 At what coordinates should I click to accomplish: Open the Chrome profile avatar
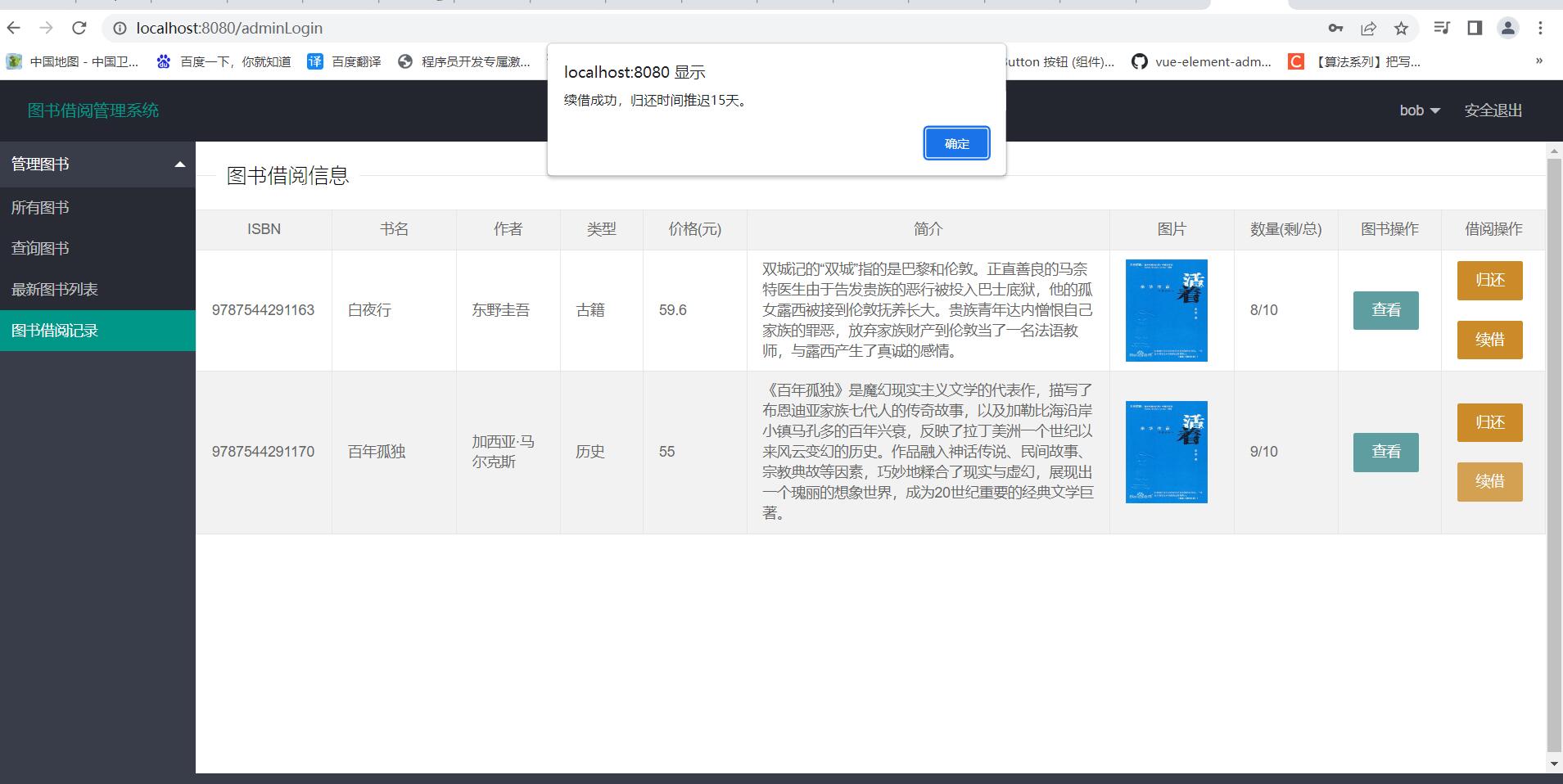tap(1507, 29)
